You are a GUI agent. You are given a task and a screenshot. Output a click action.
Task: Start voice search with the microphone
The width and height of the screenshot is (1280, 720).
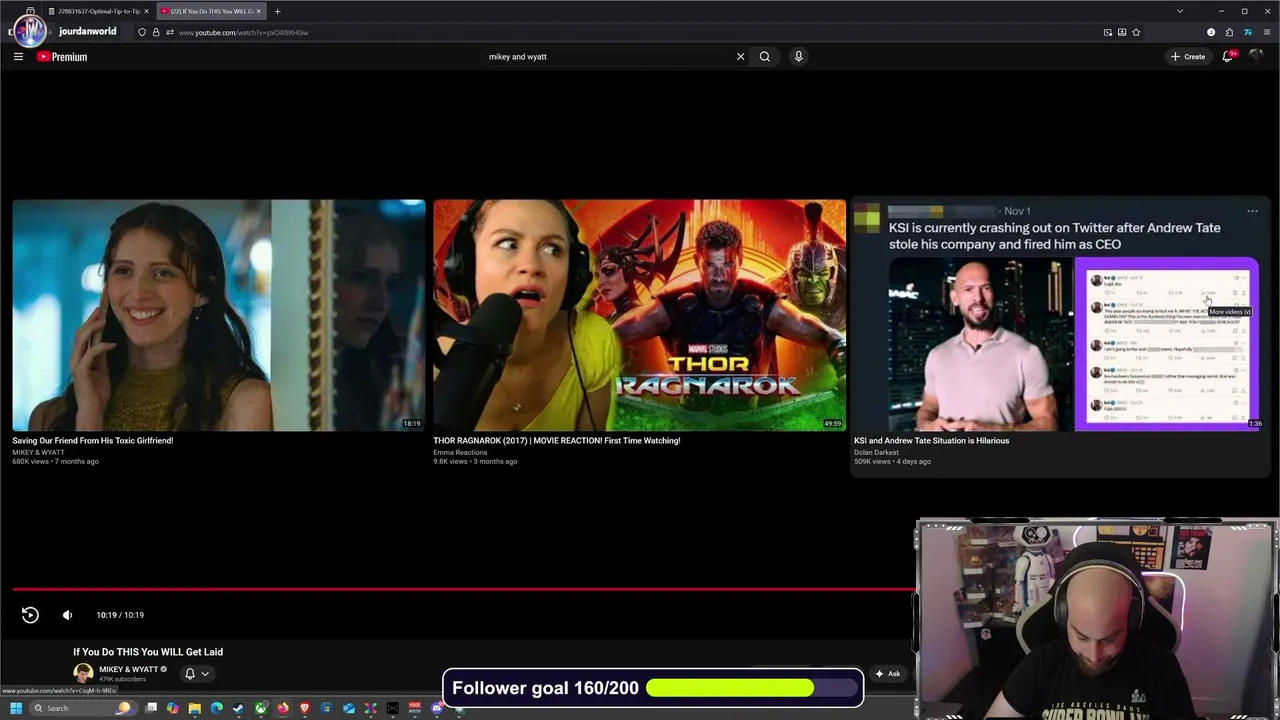[x=798, y=57]
